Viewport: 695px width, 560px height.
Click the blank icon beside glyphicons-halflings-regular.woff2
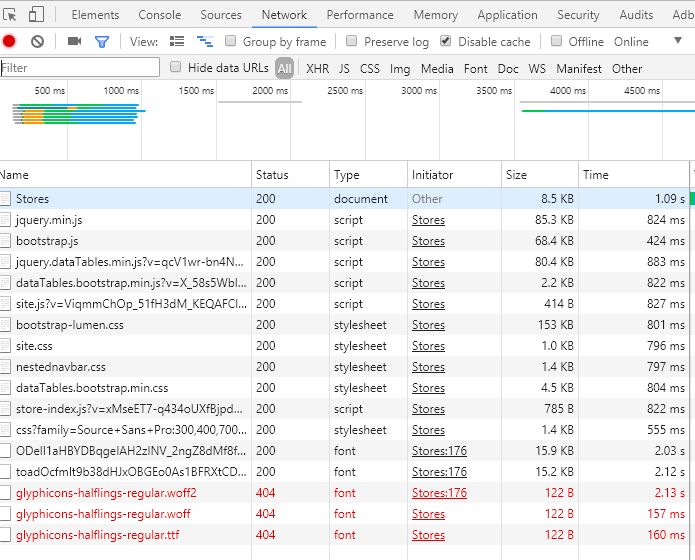pos(5,493)
